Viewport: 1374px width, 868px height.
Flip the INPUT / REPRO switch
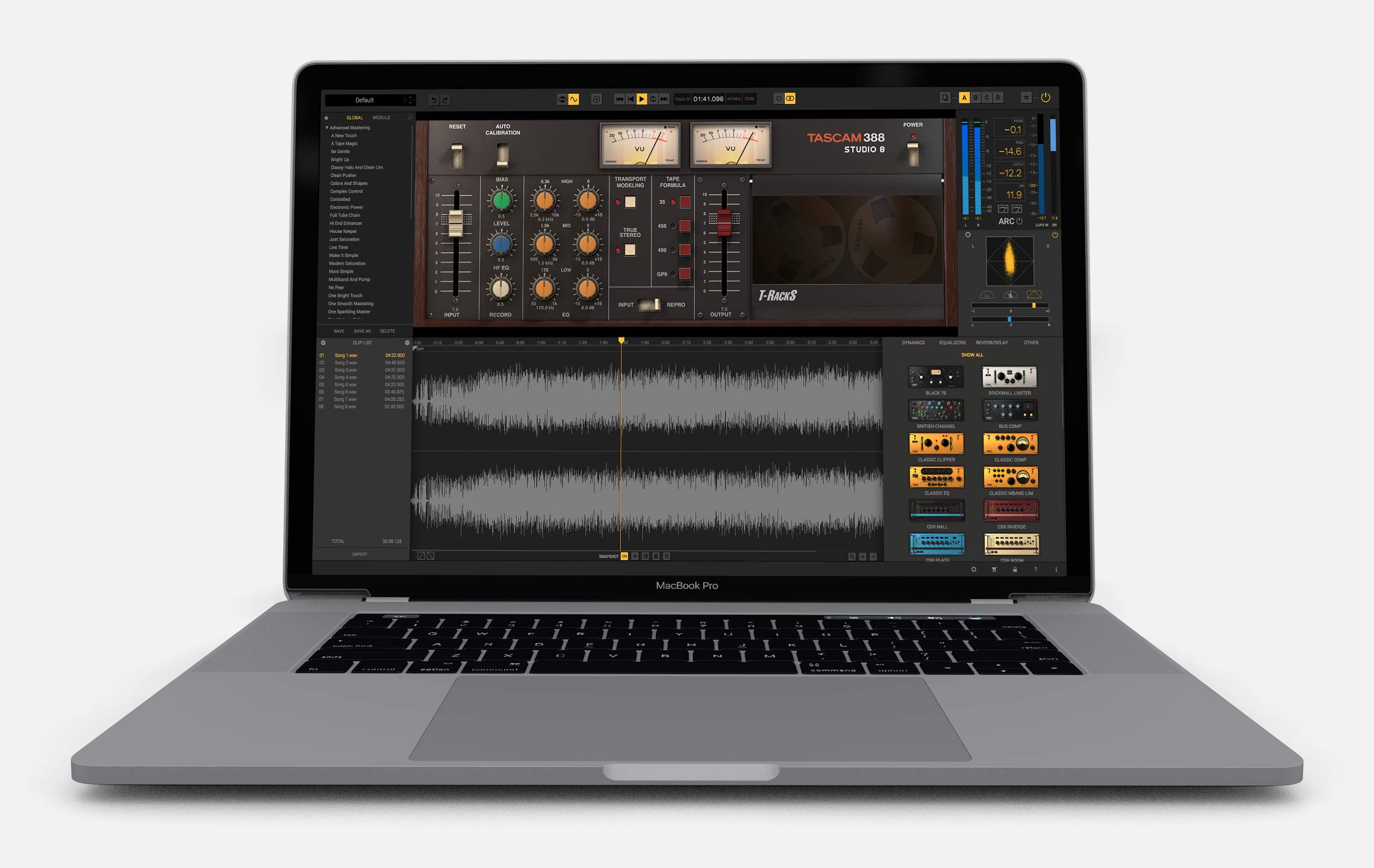[x=650, y=305]
